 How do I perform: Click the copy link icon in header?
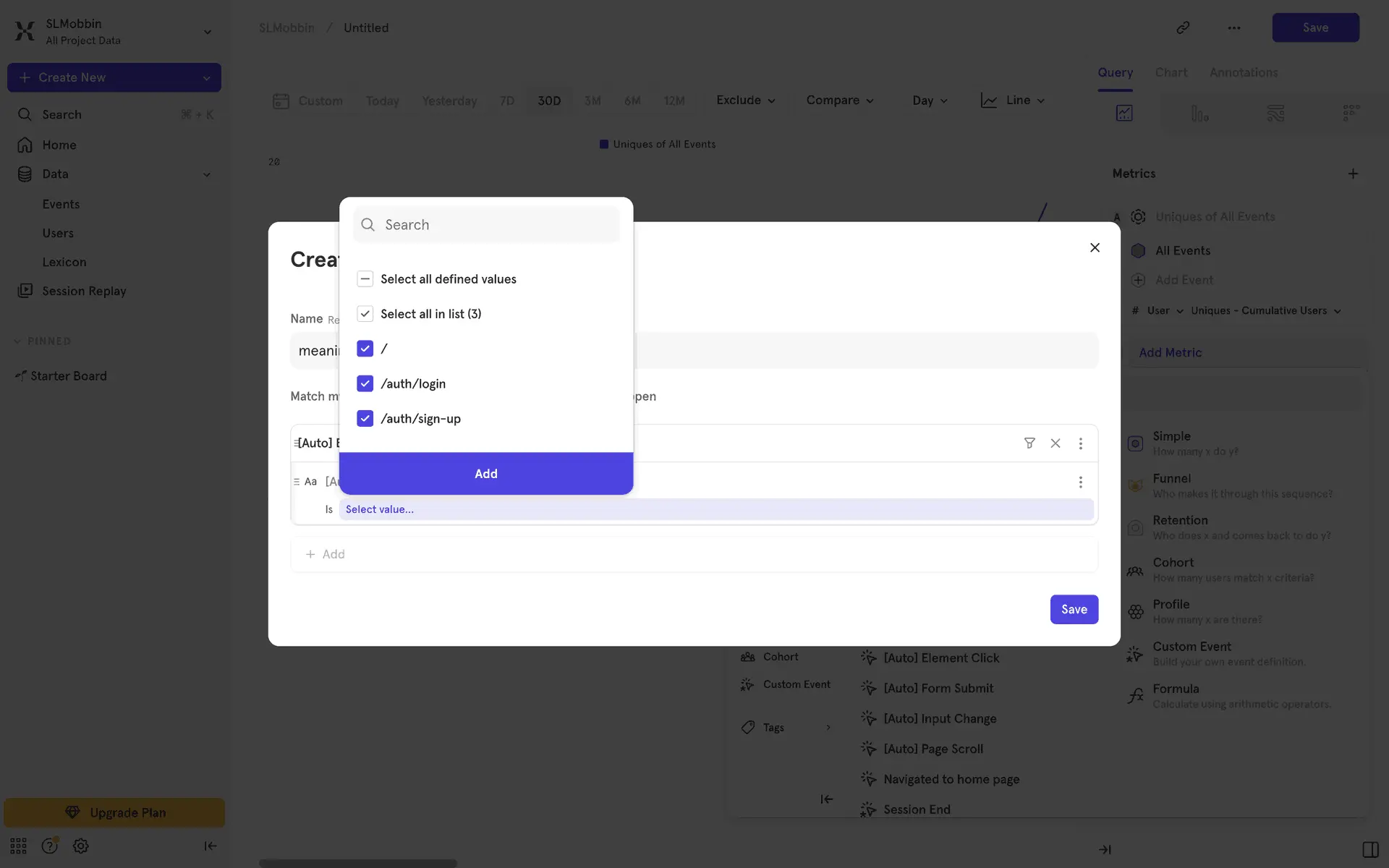point(1183,27)
